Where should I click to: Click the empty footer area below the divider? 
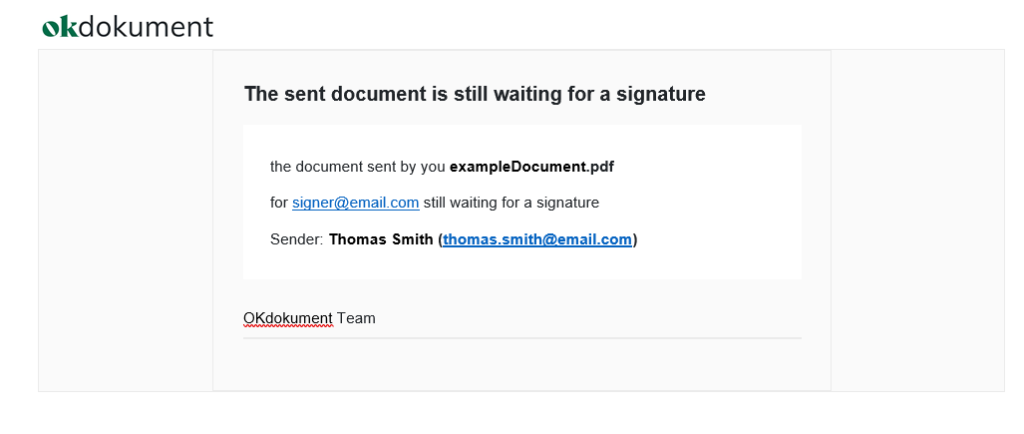point(522,365)
